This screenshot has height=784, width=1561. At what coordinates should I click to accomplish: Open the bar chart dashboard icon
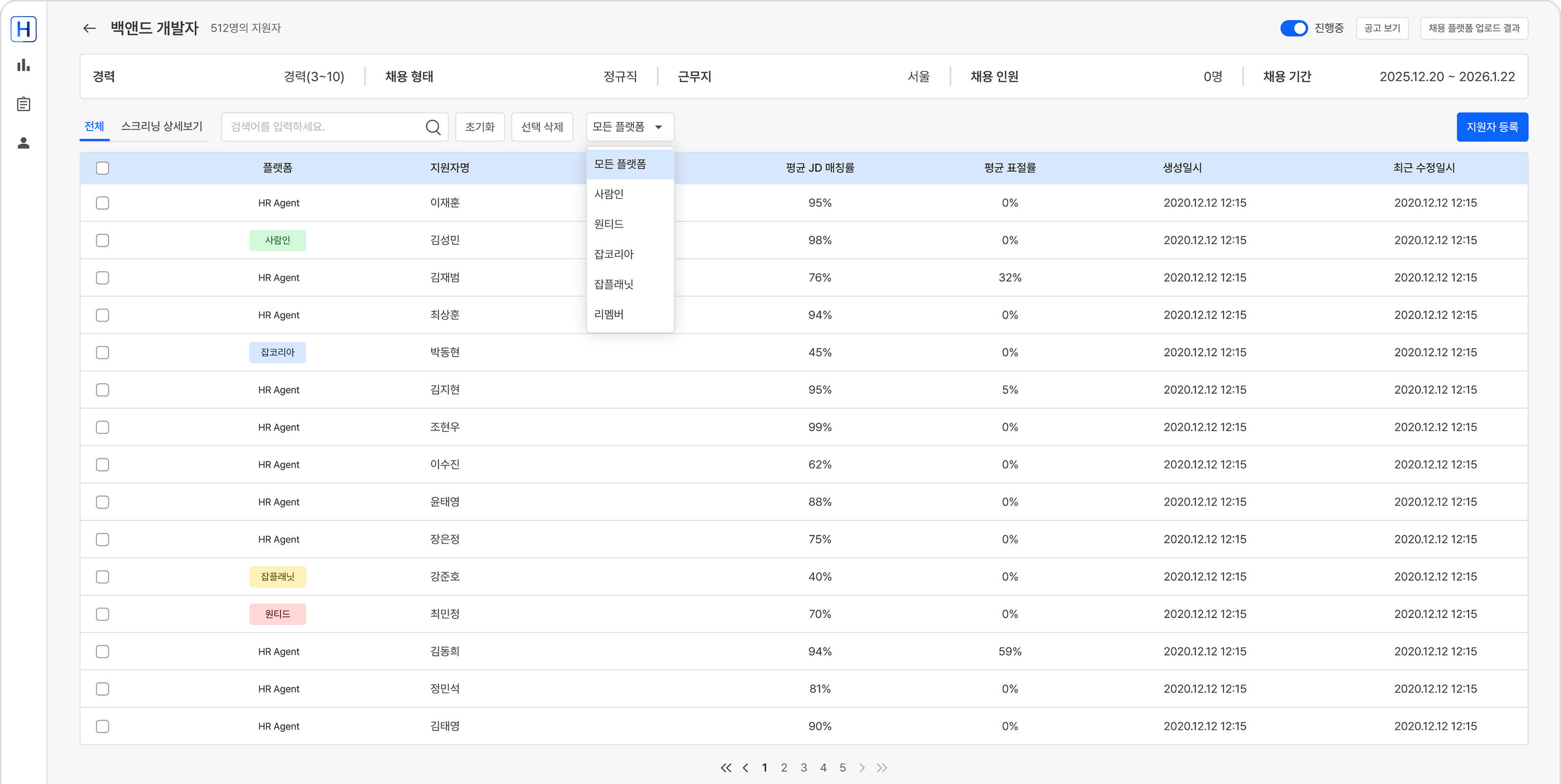click(x=23, y=65)
